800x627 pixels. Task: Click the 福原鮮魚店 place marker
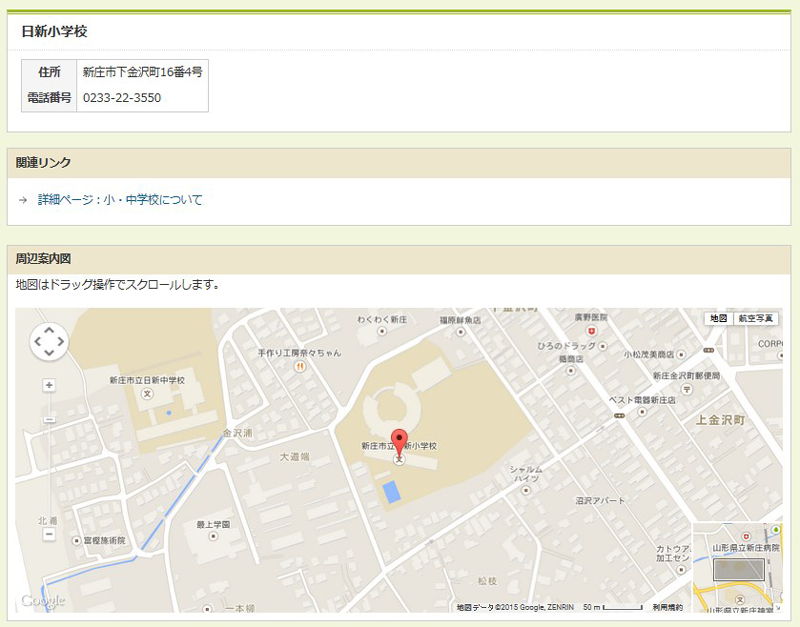point(460,332)
